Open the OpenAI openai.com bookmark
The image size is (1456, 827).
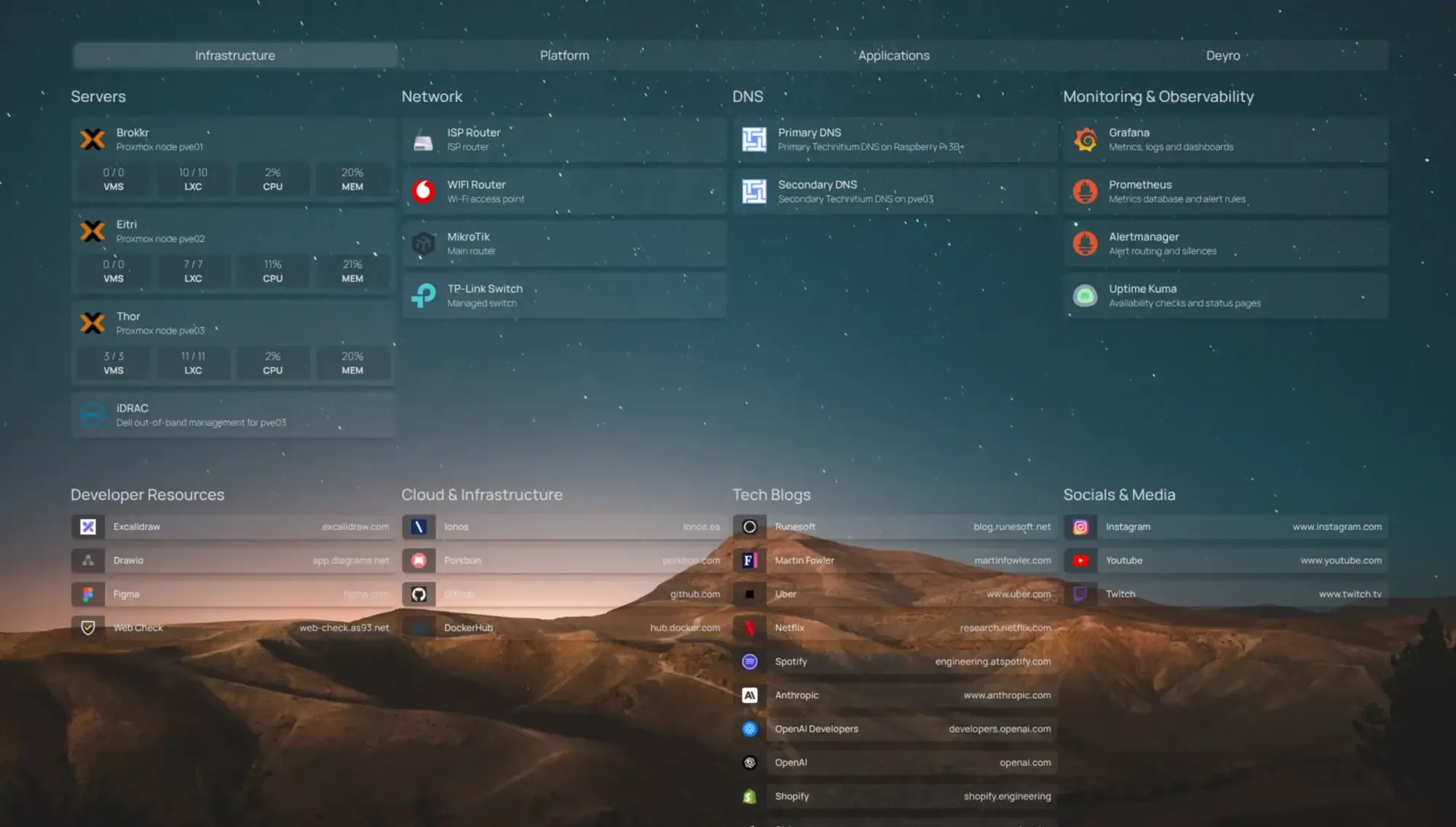coord(895,762)
